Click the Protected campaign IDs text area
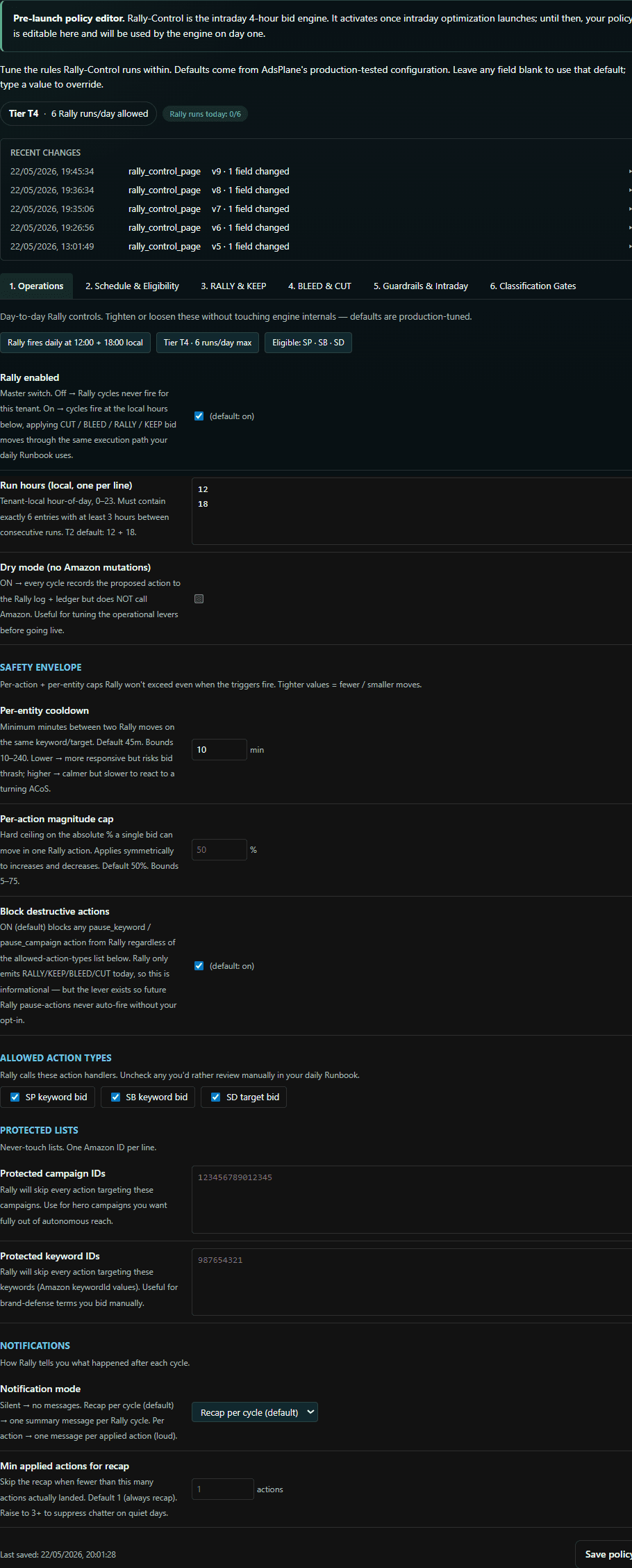Screen dimensions: 632x1568 (411, 1200)
